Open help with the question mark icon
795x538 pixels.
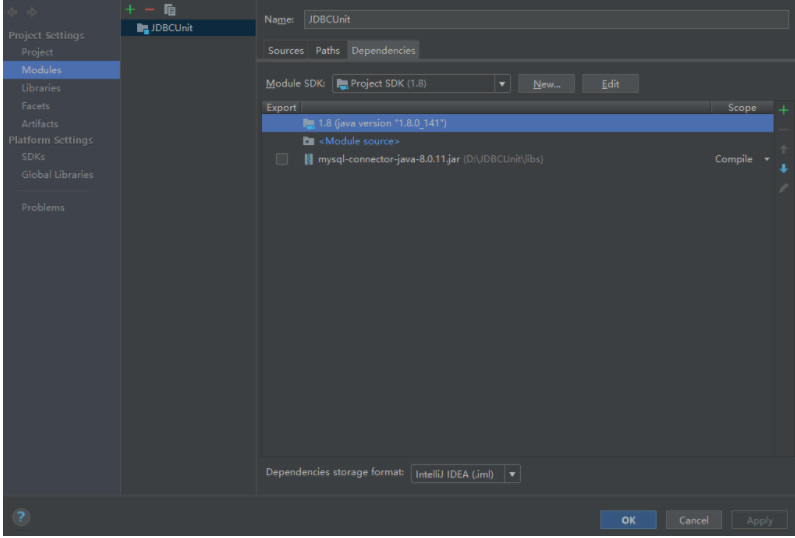point(21,517)
